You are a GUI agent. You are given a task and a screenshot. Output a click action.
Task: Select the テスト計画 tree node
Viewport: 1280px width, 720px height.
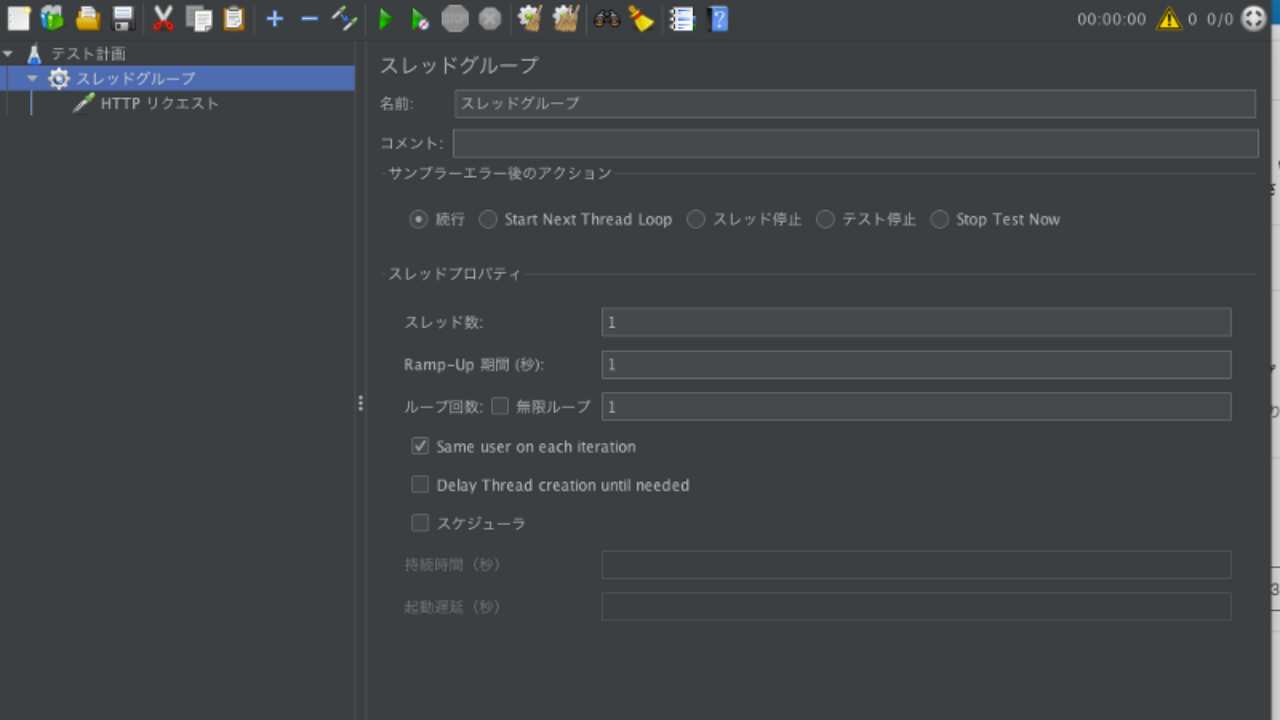88,54
